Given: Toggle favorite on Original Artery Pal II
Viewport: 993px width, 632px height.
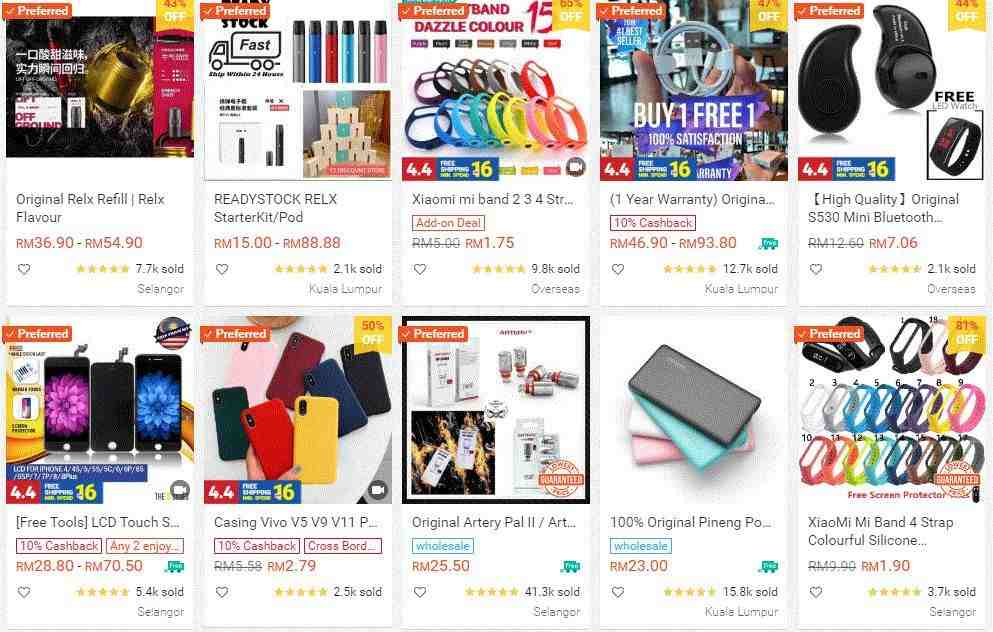Looking at the screenshot, I should coord(420,592).
